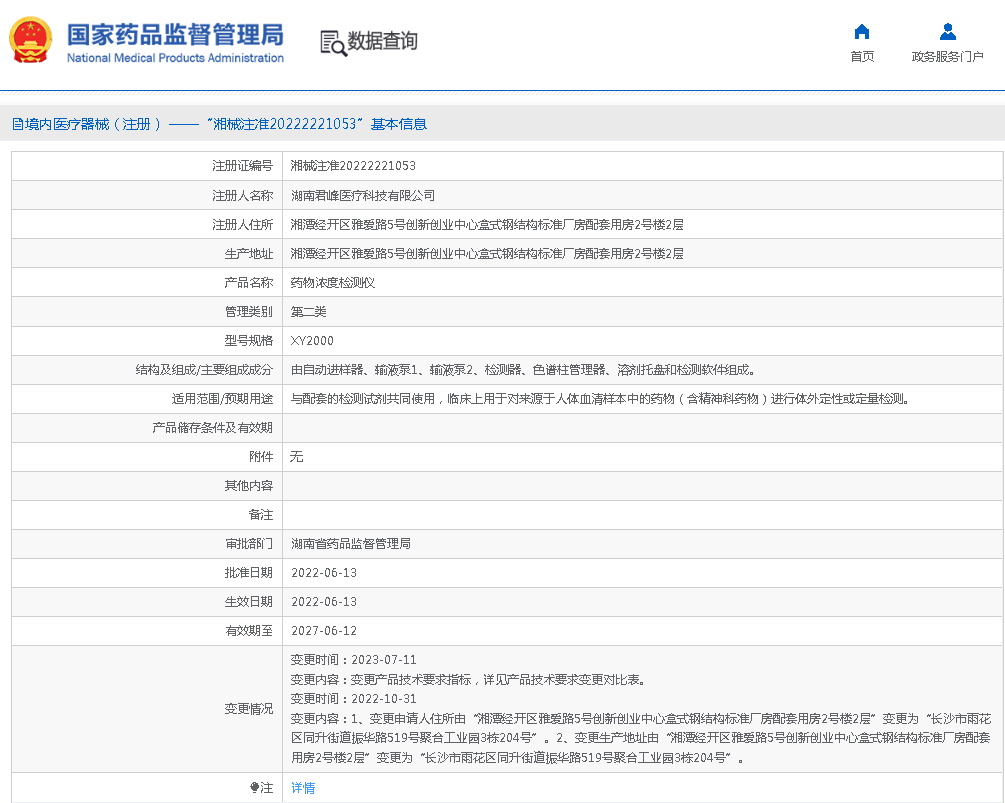
Task: Click the 型号规格 row label
Action: pyautogui.click(x=249, y=341)
